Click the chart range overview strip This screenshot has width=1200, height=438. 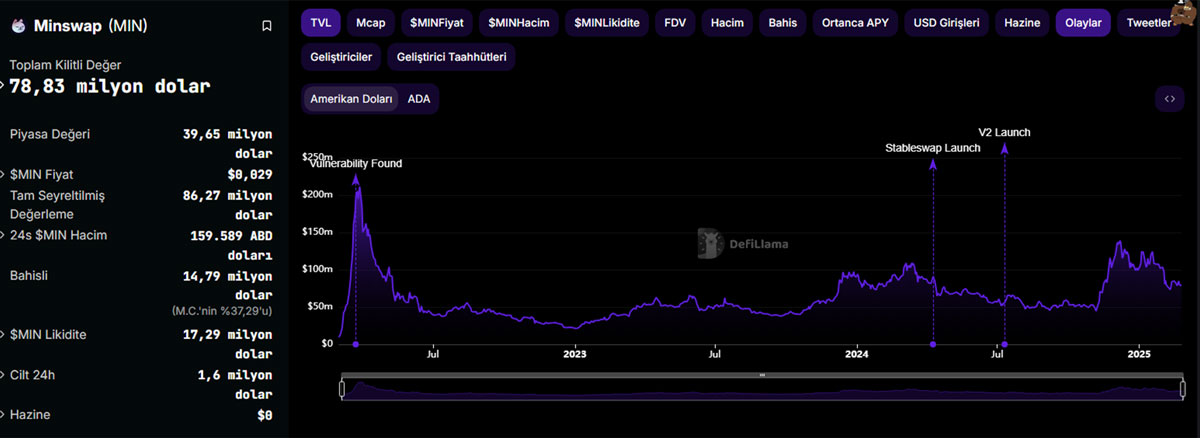[762, 390]
